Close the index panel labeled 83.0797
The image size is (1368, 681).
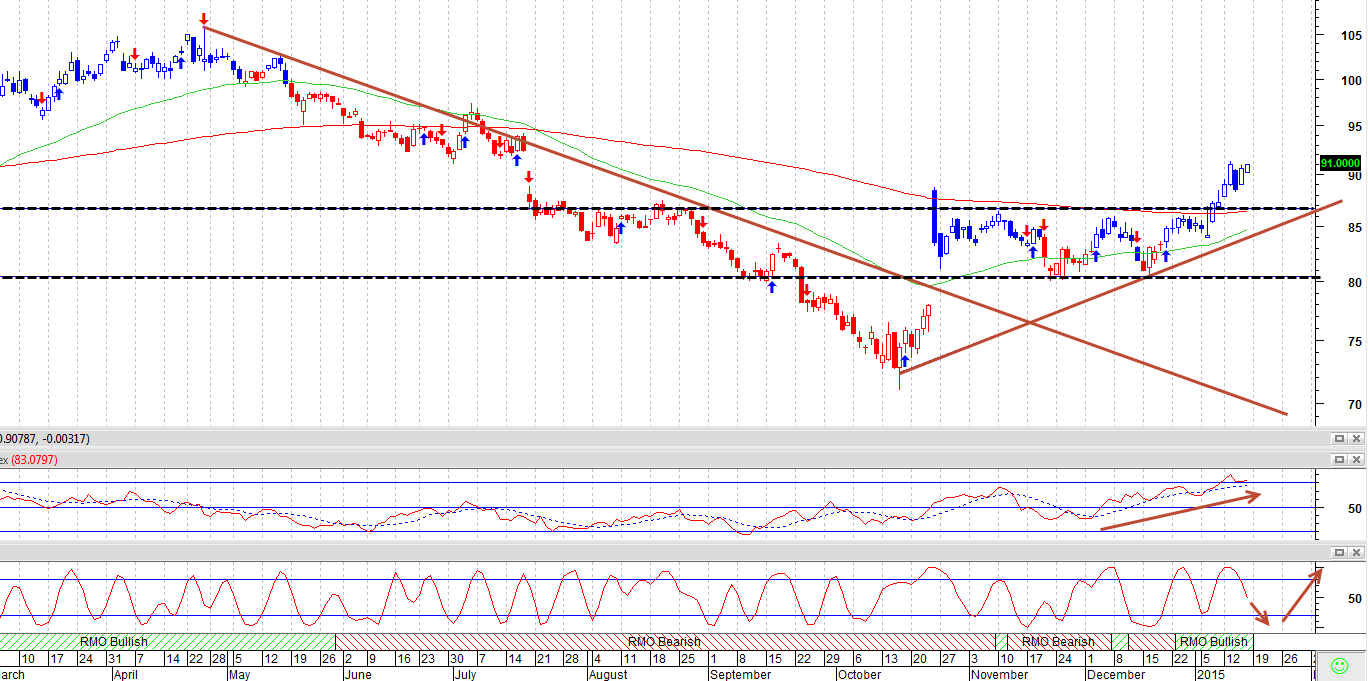[1356, 459]
